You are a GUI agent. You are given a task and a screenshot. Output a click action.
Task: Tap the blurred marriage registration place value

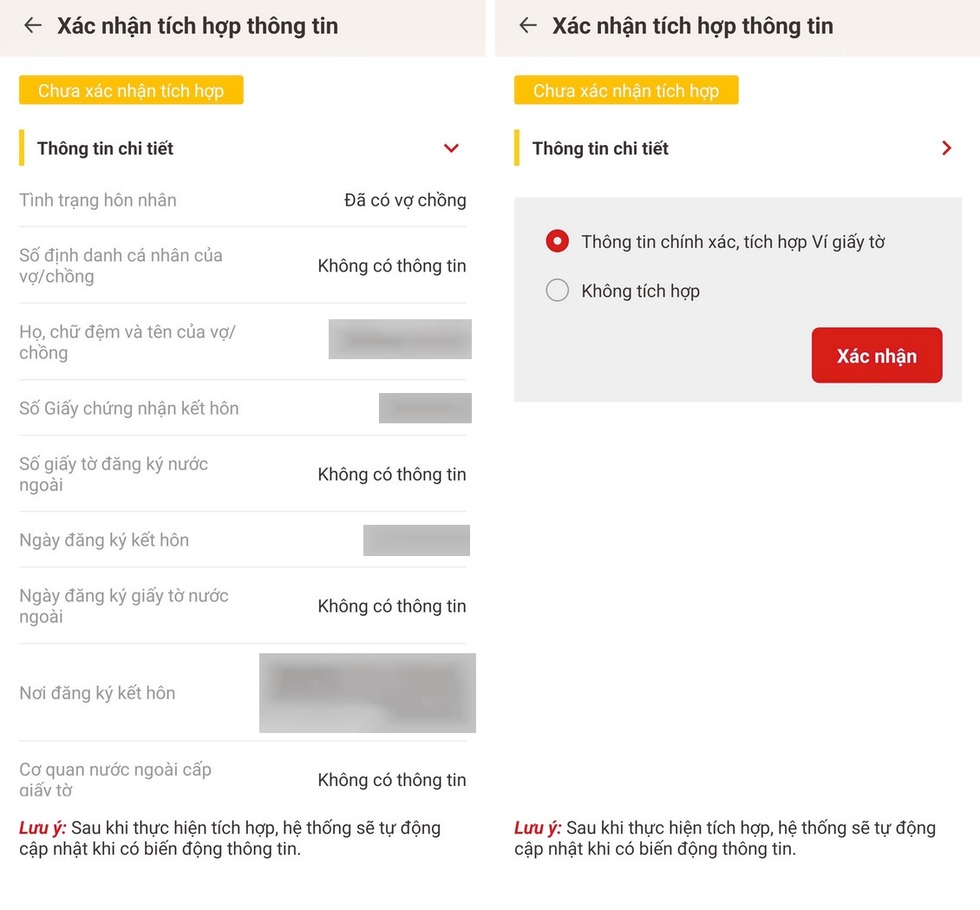coord(367,693)
